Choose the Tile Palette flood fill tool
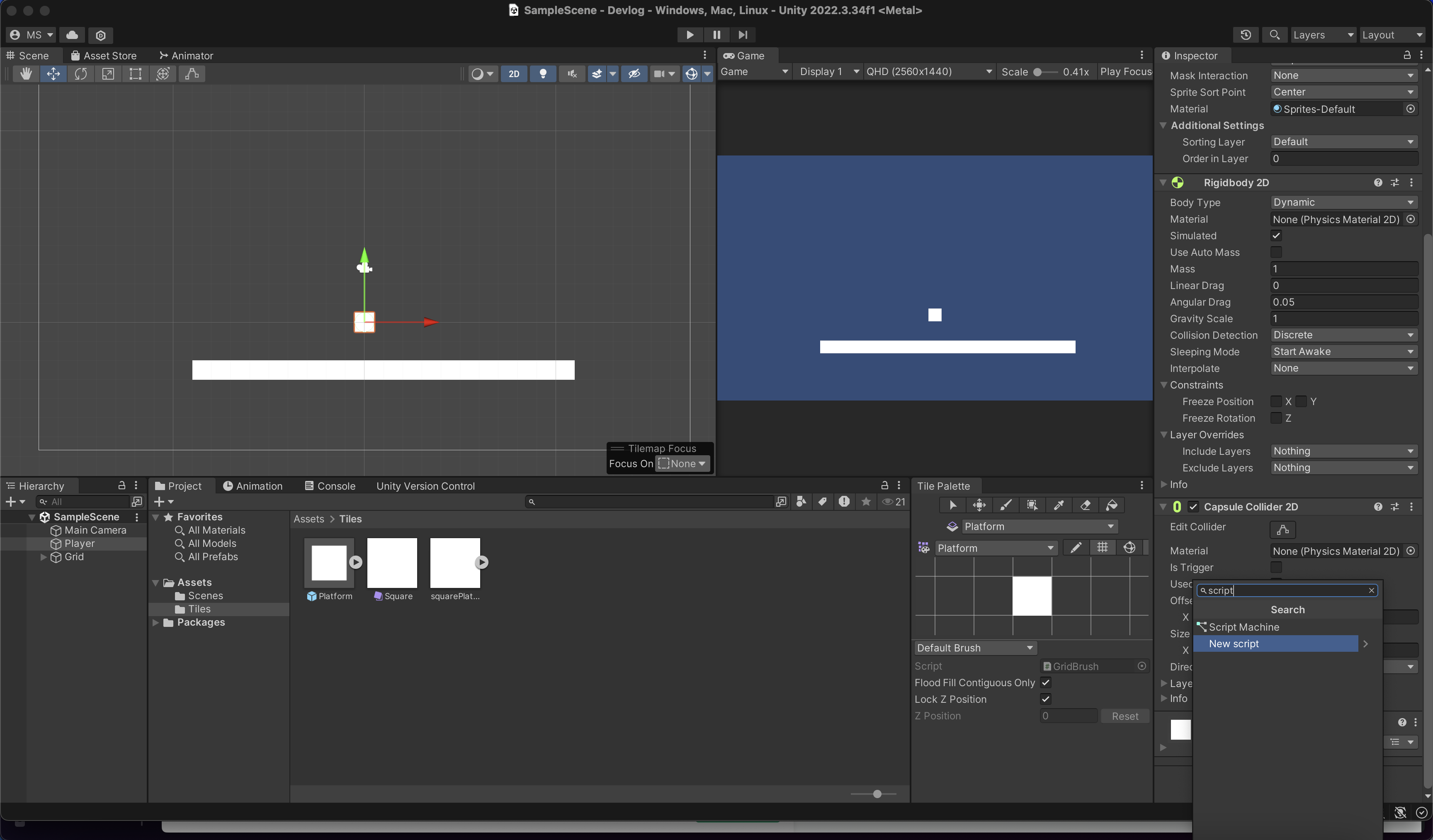This screenshot has width=1433, height=840. pos(1112,505)
